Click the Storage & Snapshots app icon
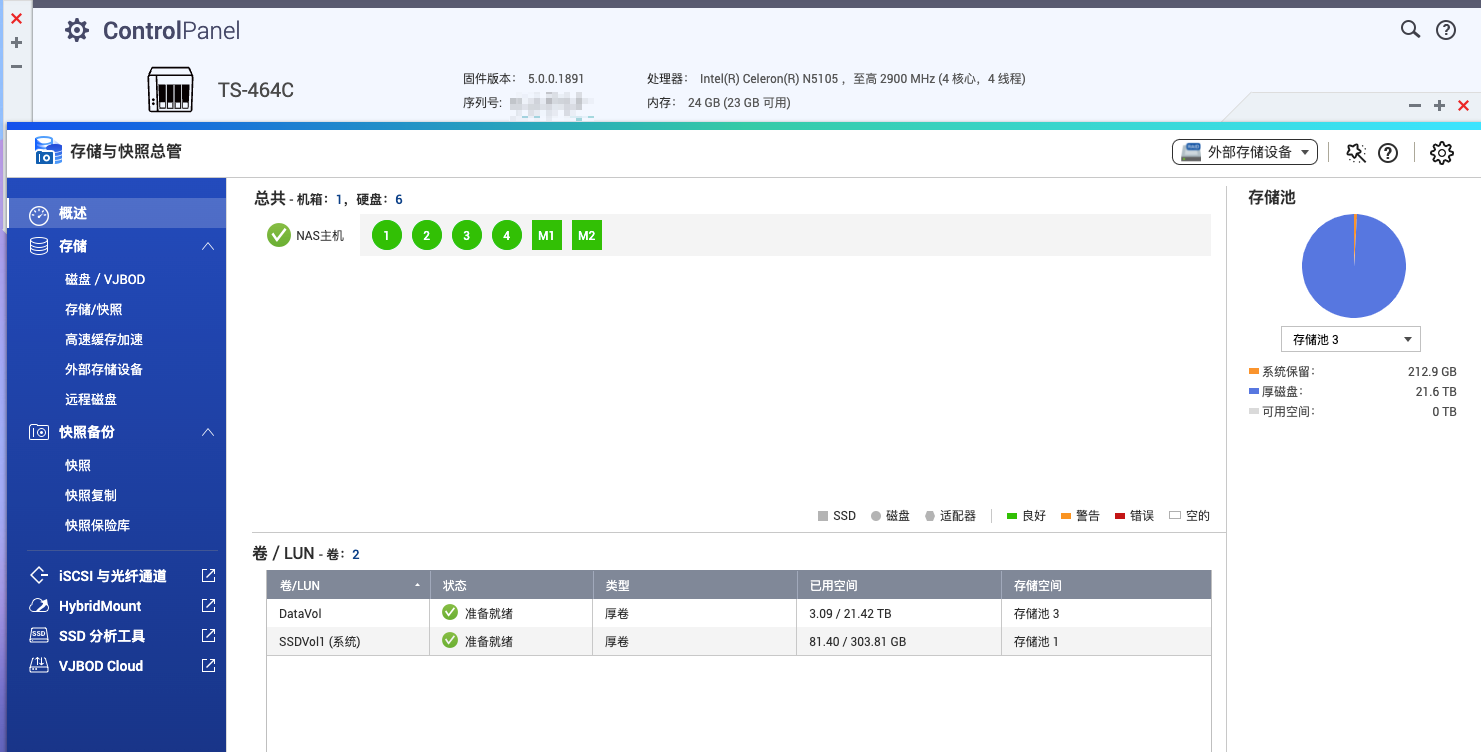The height and width of the screenshot is (752, 1481). tap(47, 151)
